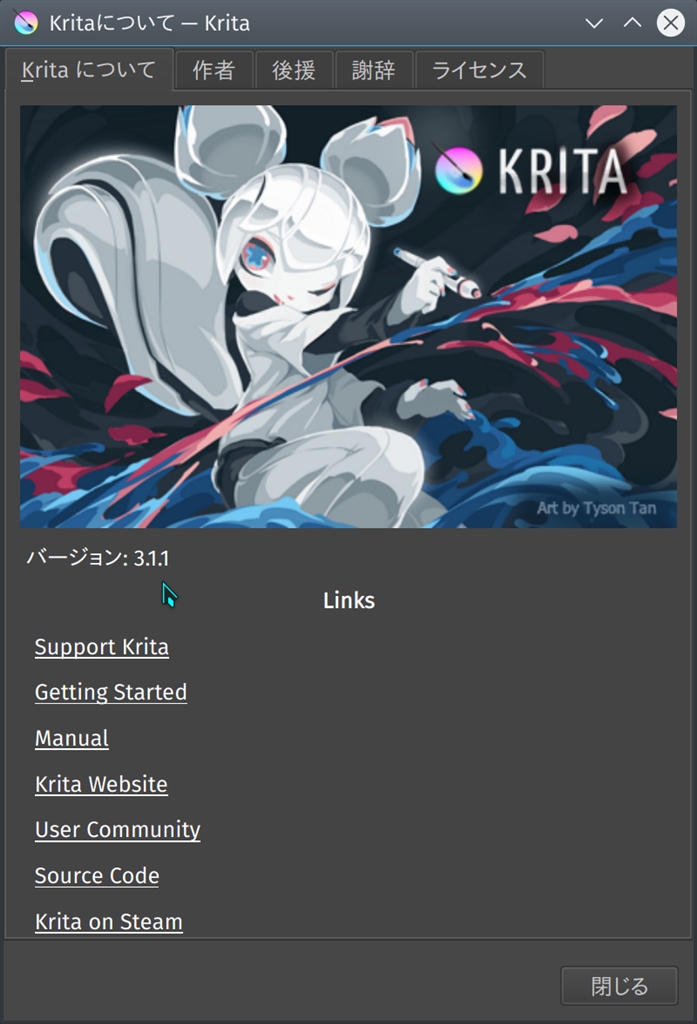Image resolution: width=697 pixels, height=1024 pixels.
Task: Show the 謝辞 tab
Action: pos(374,70)
